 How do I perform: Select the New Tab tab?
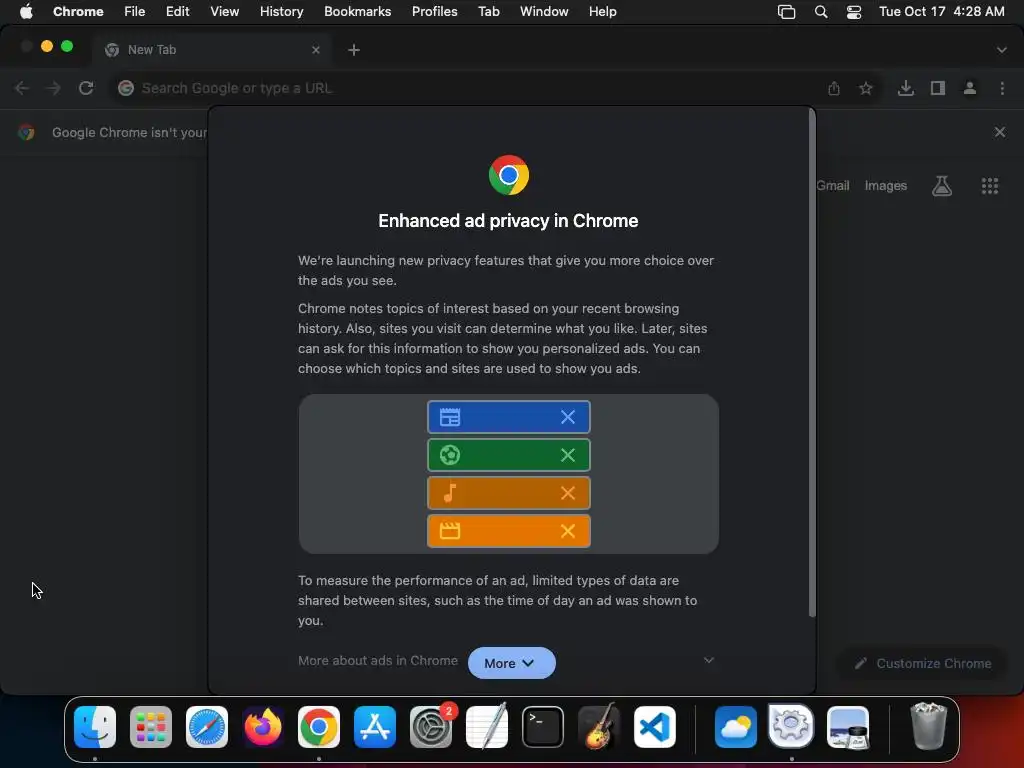[212, 50]
